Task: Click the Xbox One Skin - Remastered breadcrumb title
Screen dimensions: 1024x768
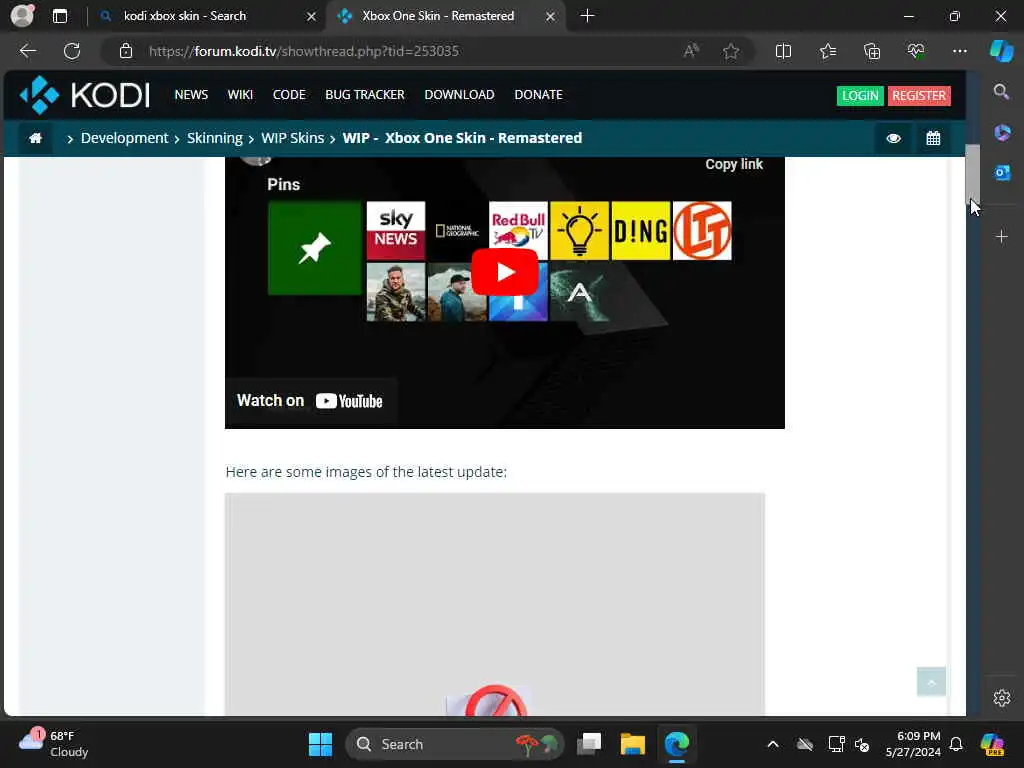Action: tap(483, 138)
